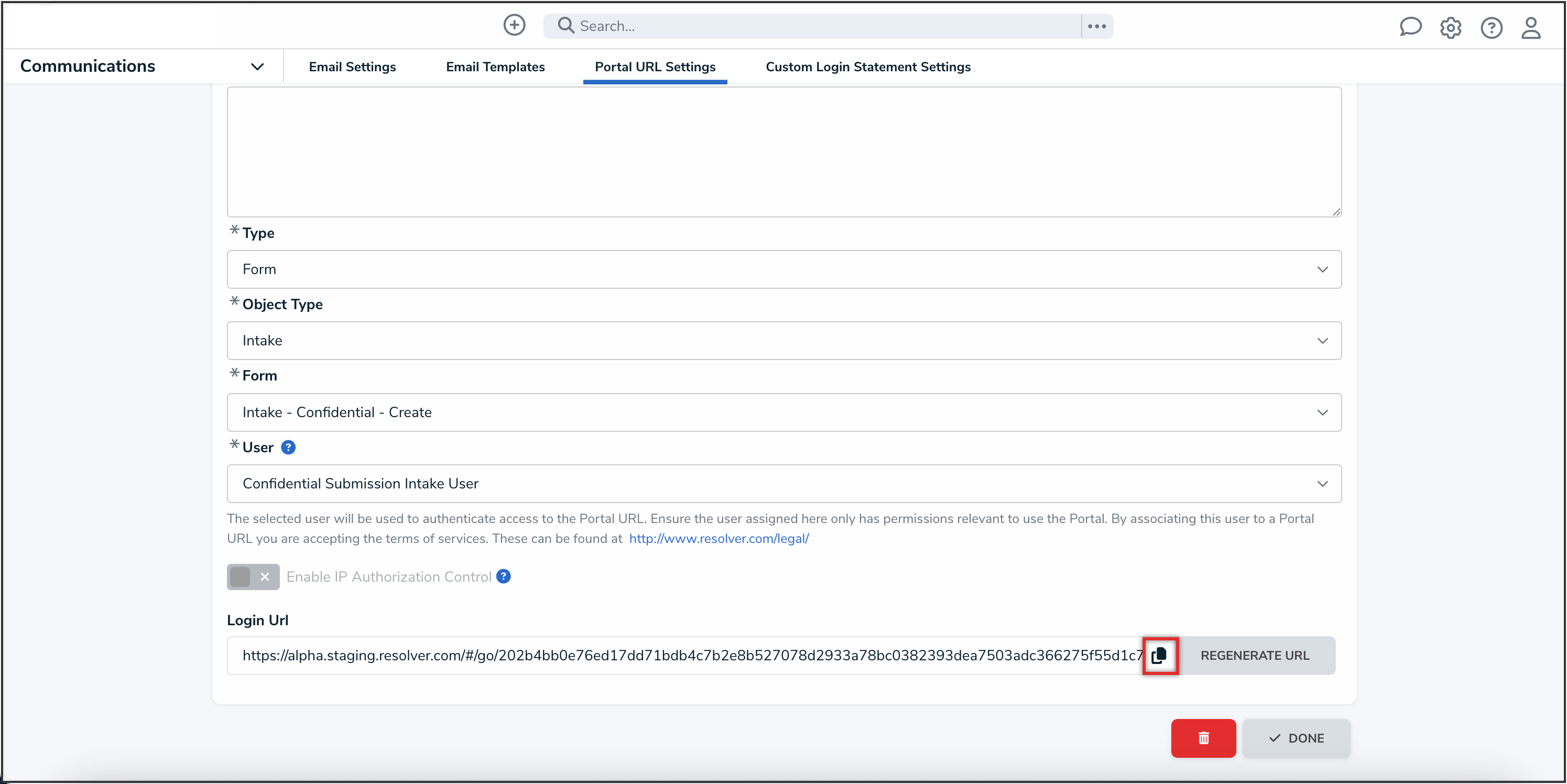Click the search magnifier icon
This screenshot has height=784, width=1567.
pyautogui.click(x=565, y=26)
